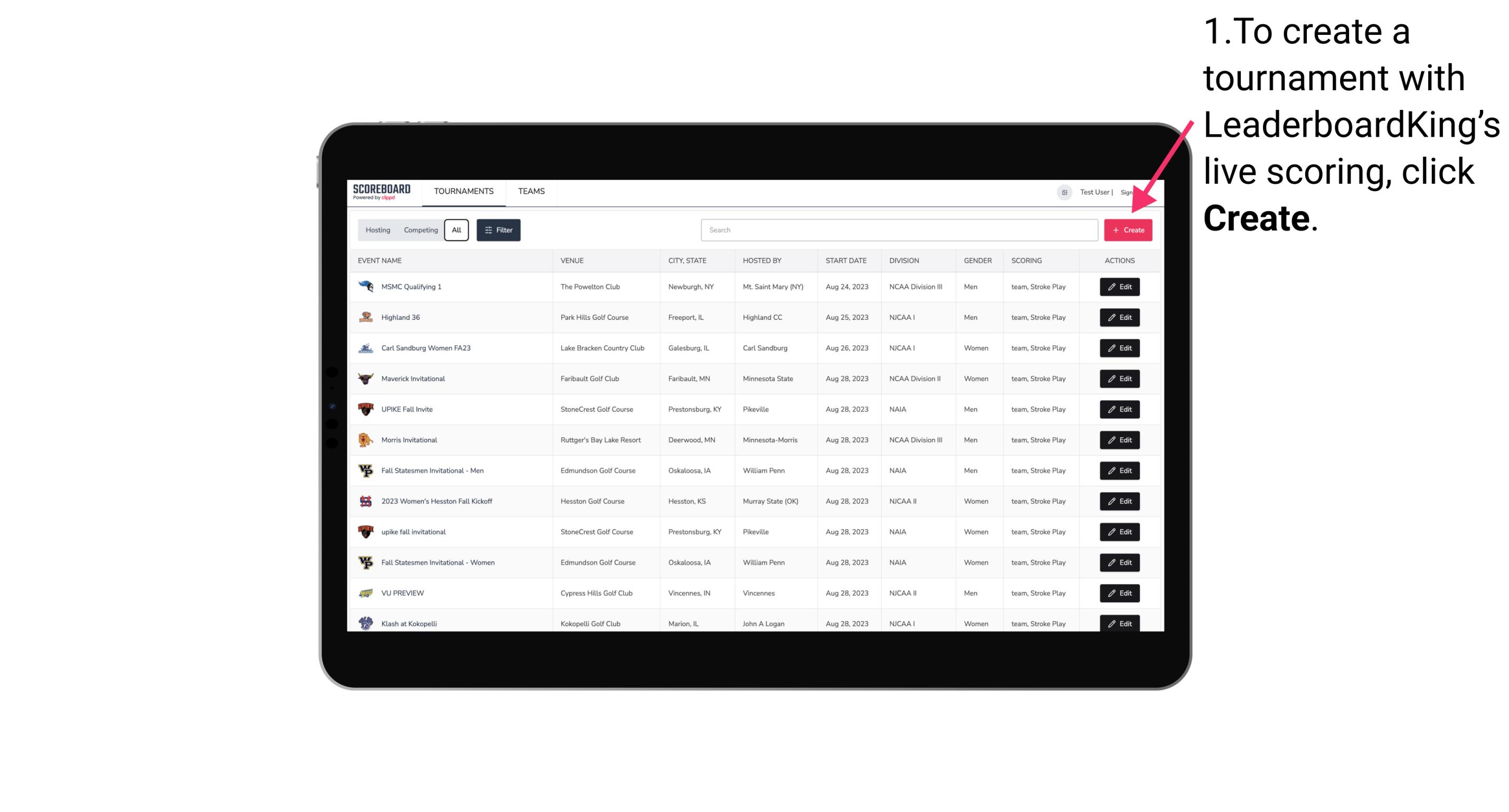Select the Hosting filter tab
The height and width of the screenshot is (812, 1509).
[x=377, y=230]
